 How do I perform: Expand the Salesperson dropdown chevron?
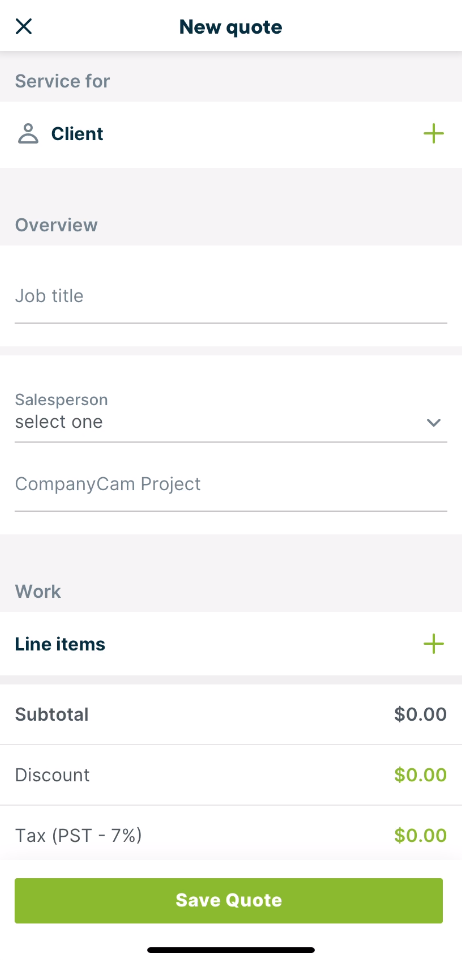pyautogui.click(x=433, y=422)
